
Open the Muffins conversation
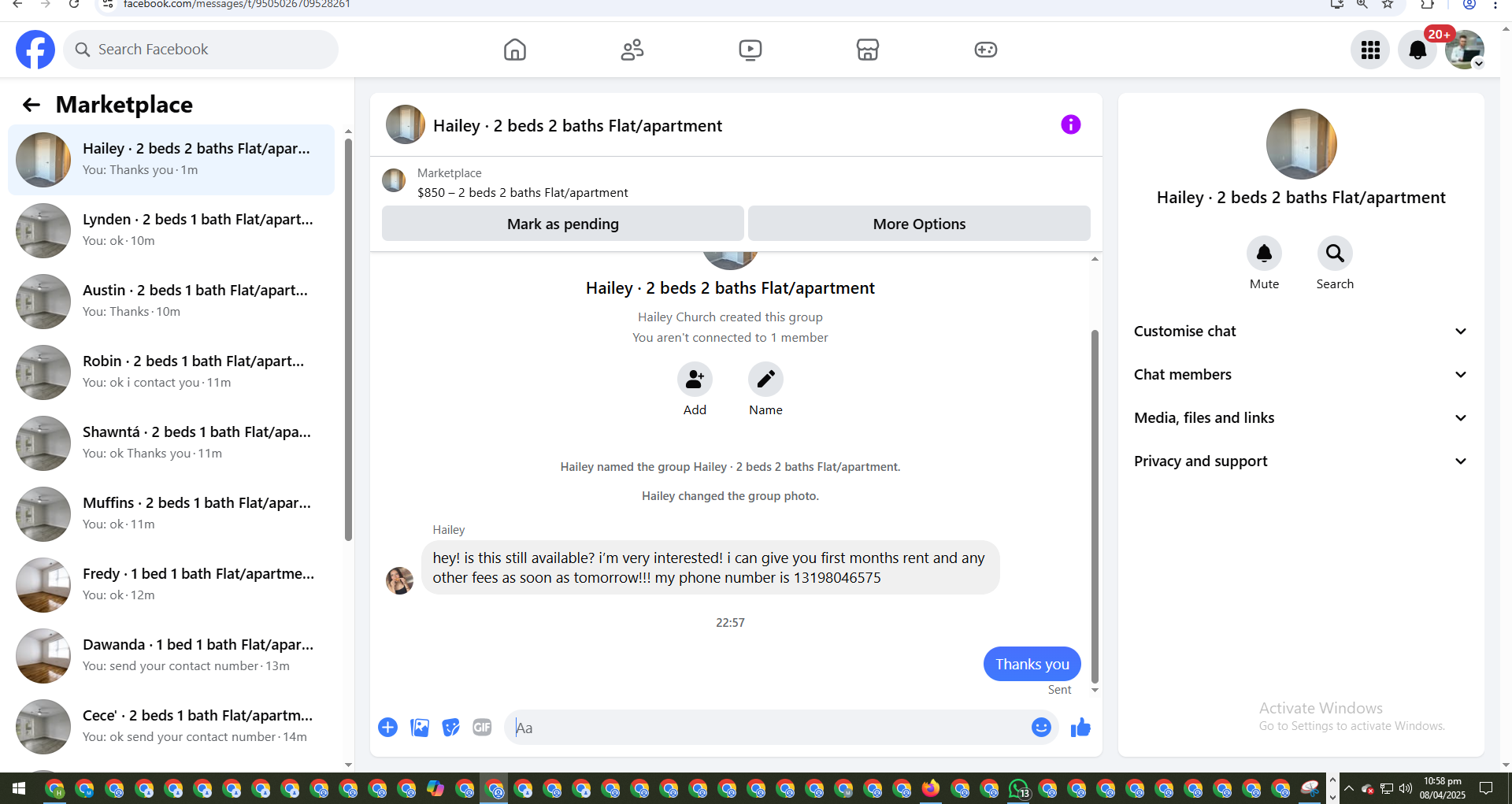(171, 514)
